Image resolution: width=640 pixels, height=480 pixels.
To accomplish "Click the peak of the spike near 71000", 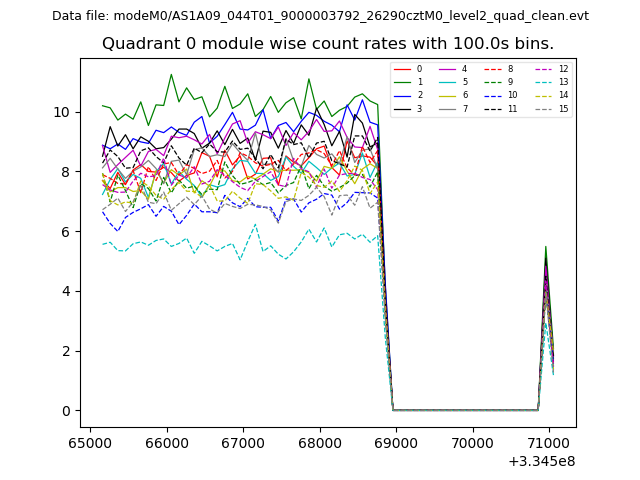I will tap(545, 247).
